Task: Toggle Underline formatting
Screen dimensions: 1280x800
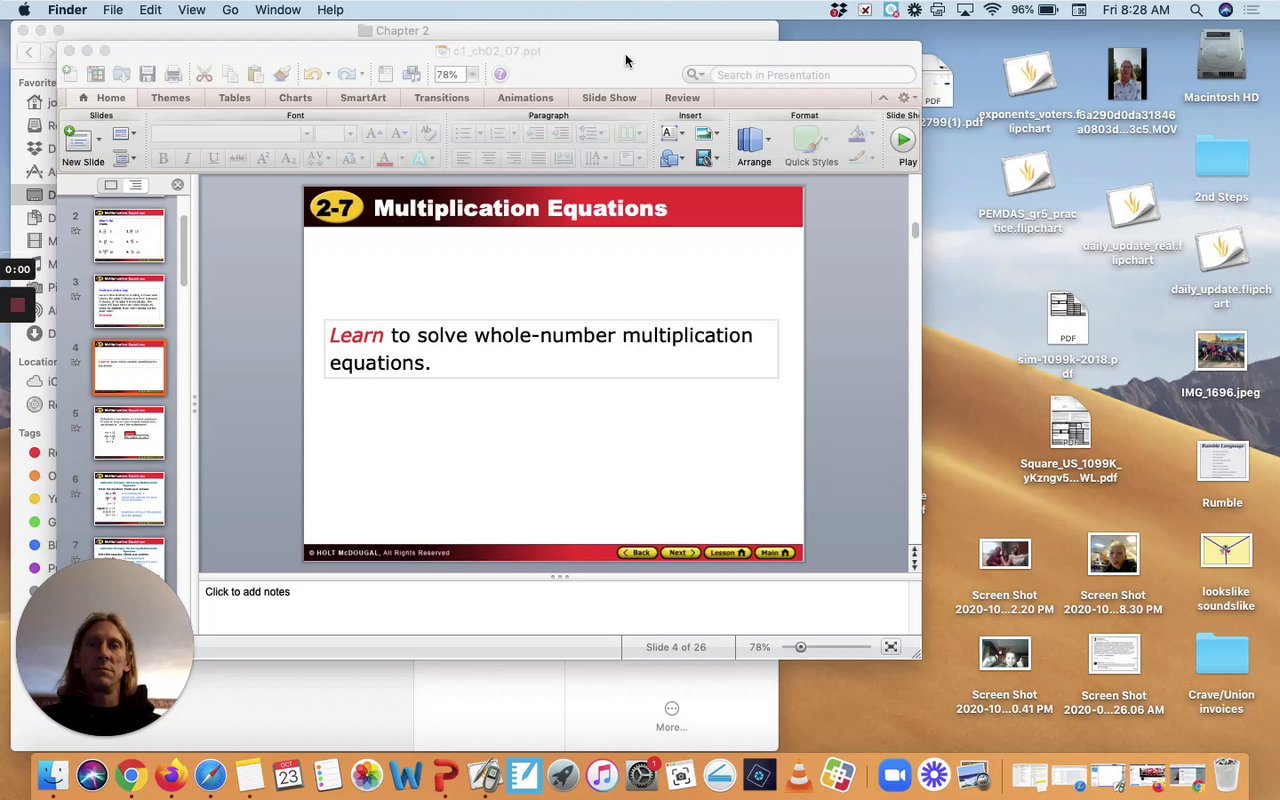Action: pyautogui.click(x=213, y=158)
